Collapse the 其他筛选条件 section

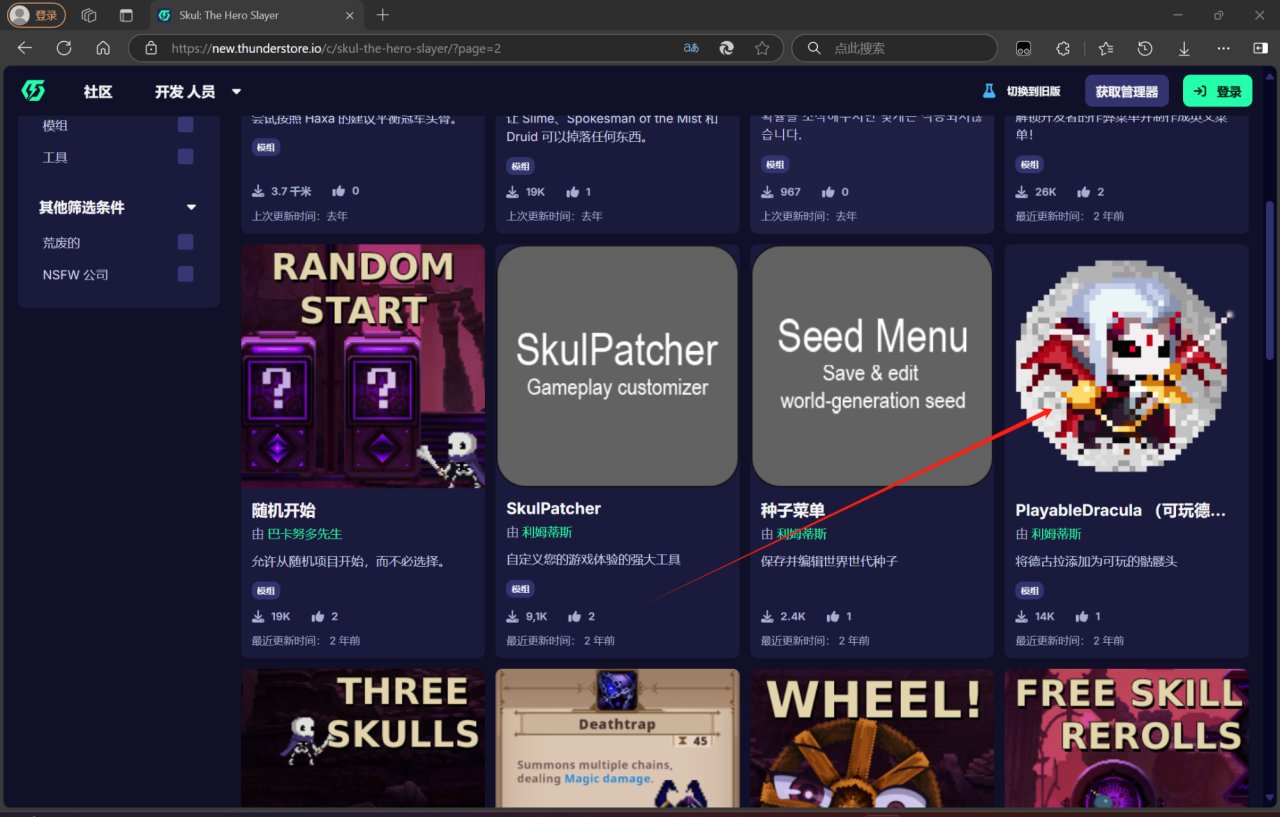click(x=192, y=207)
